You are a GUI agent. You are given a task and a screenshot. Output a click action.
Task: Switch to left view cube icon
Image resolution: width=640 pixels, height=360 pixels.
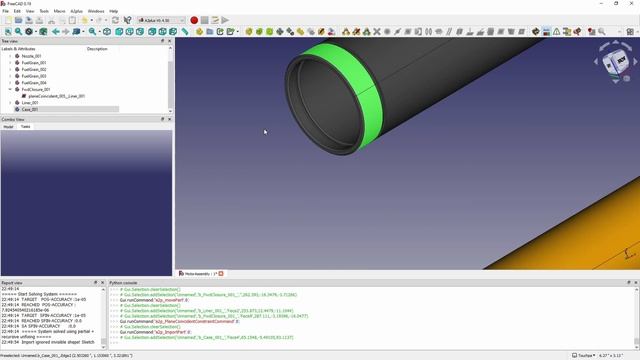coord(173,31)
